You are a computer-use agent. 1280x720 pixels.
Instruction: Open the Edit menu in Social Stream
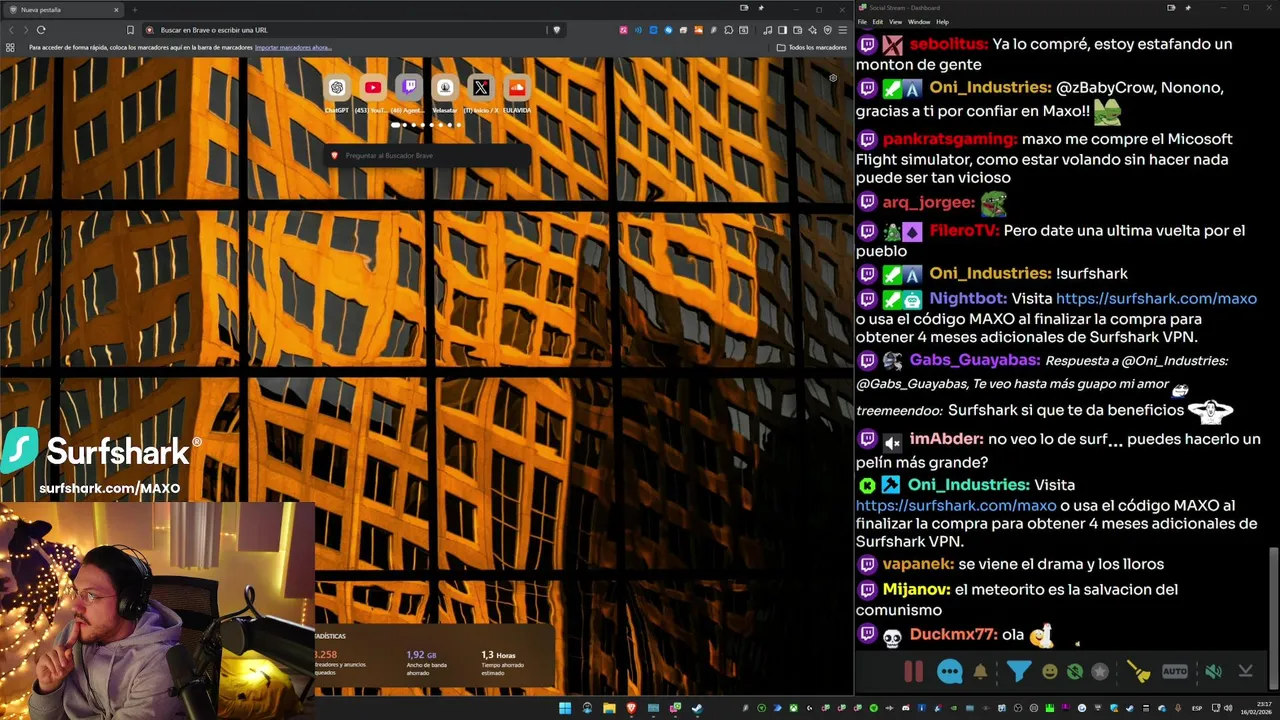tap(877, 22)
